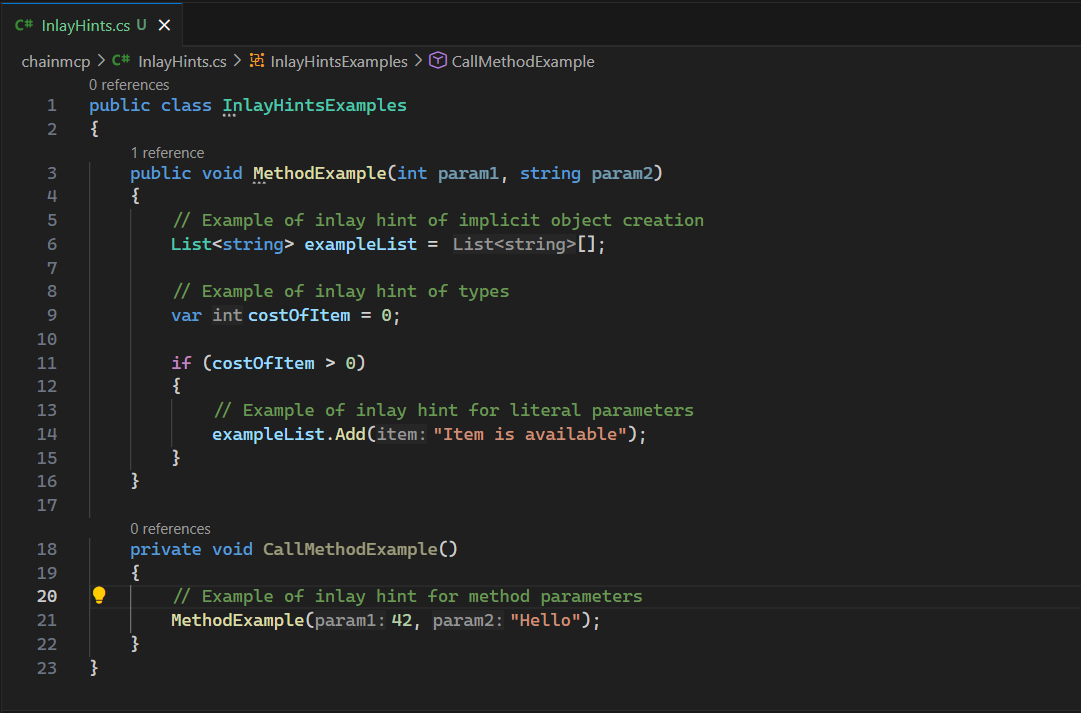Click '0 references' CodeLens above CallMethodExample
1081x713 pixels.
pyautogui.click(x=170, y=529)
